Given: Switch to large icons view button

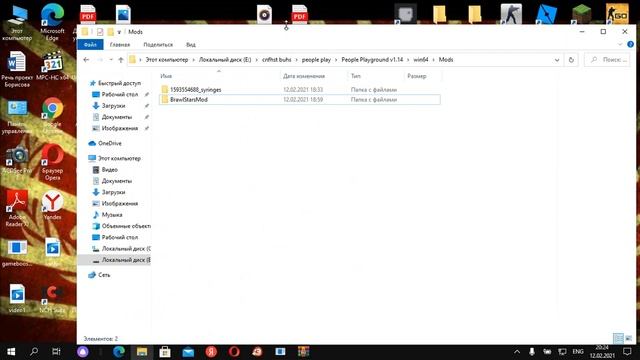Looking at the screenshot, I should (629, 338).
